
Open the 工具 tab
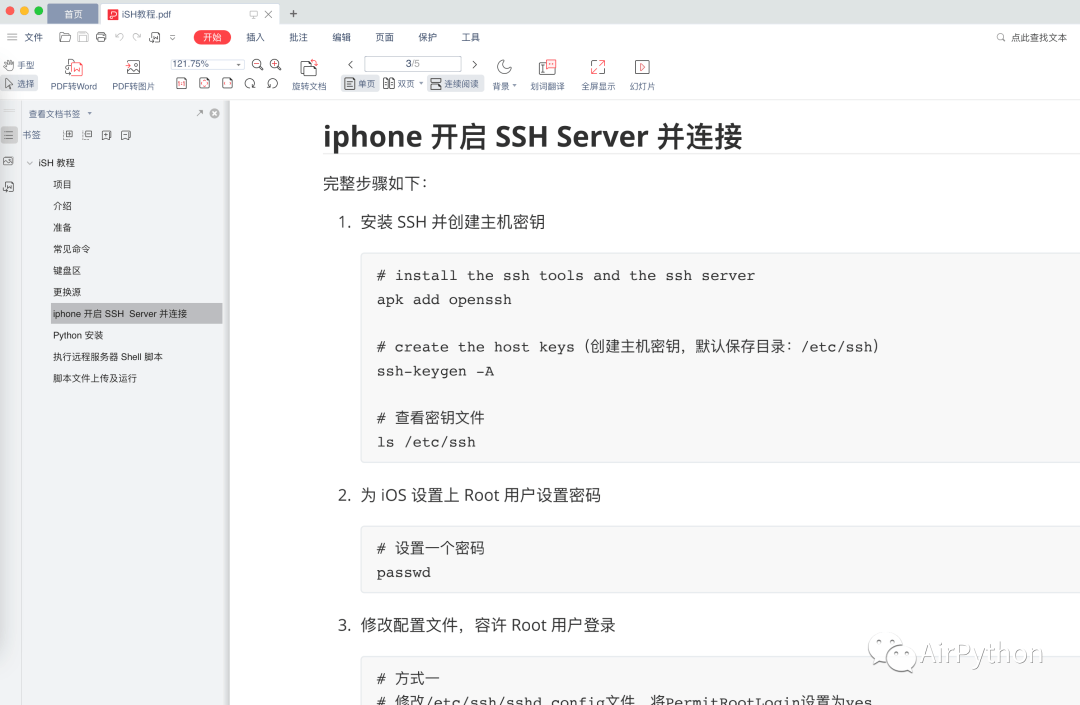click(470, 37)
